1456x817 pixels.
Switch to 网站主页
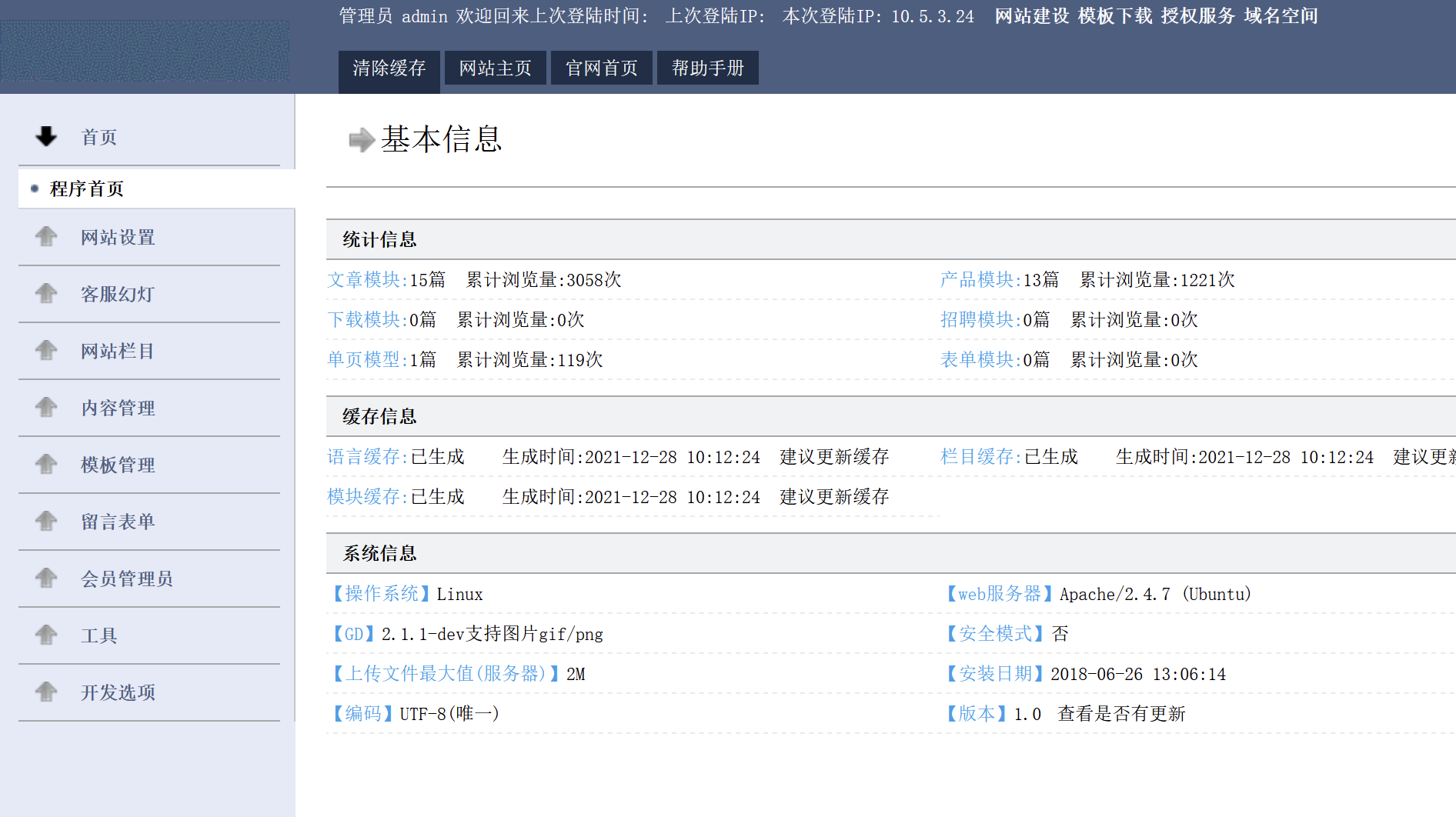click(x=495, y=68)
